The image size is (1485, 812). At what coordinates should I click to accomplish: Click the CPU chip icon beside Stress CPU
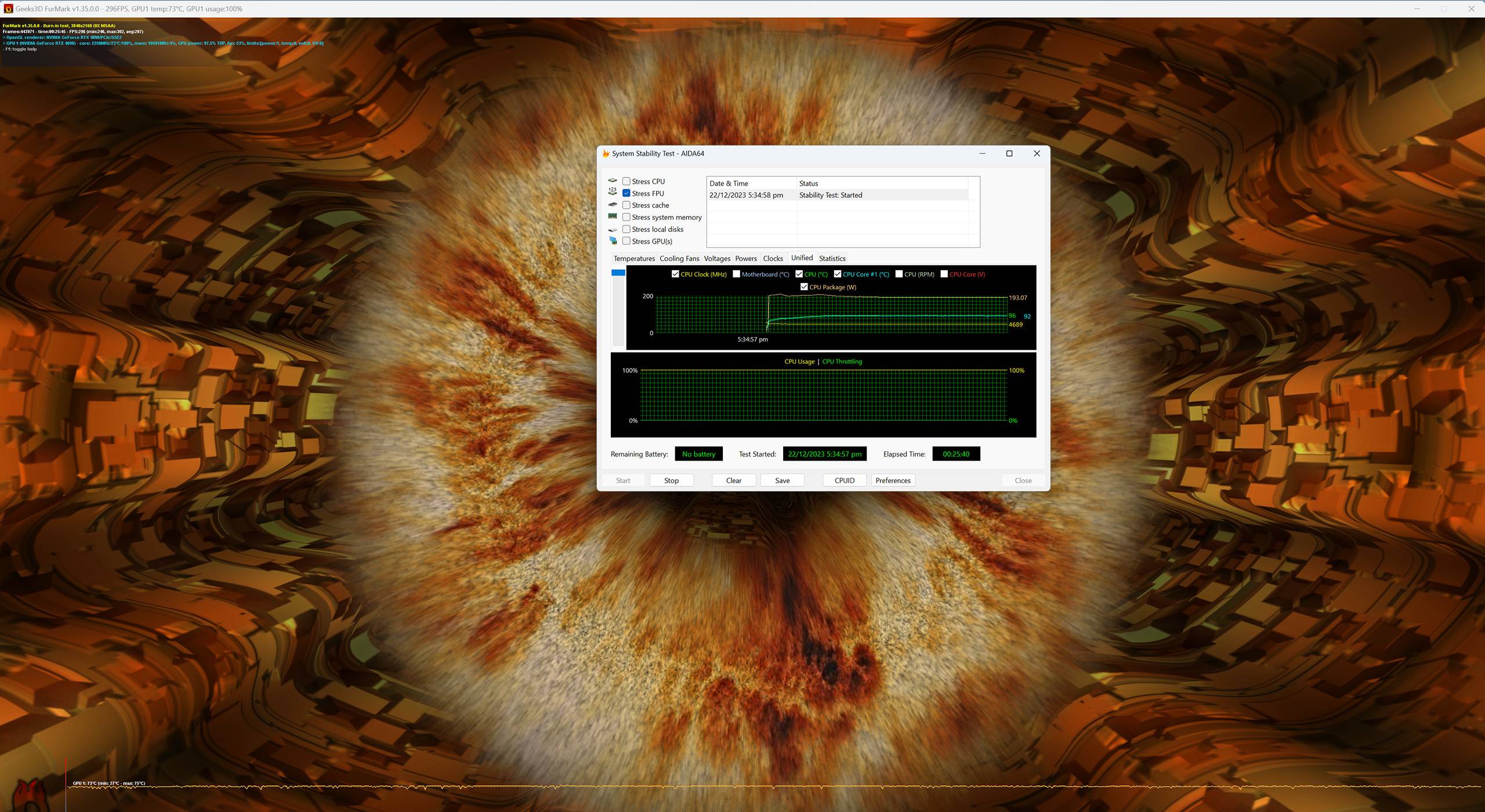[x=613, y=181]
